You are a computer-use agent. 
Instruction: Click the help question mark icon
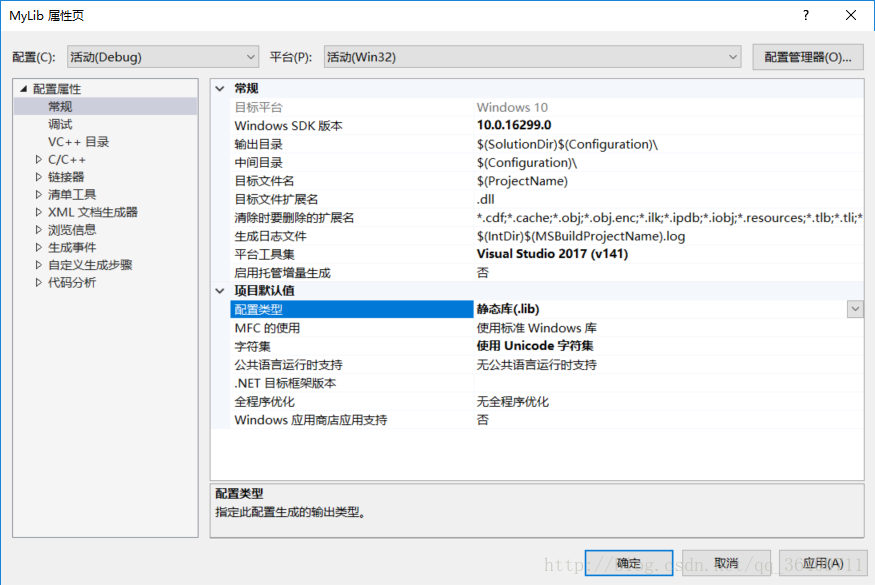[x=805, y=15]
